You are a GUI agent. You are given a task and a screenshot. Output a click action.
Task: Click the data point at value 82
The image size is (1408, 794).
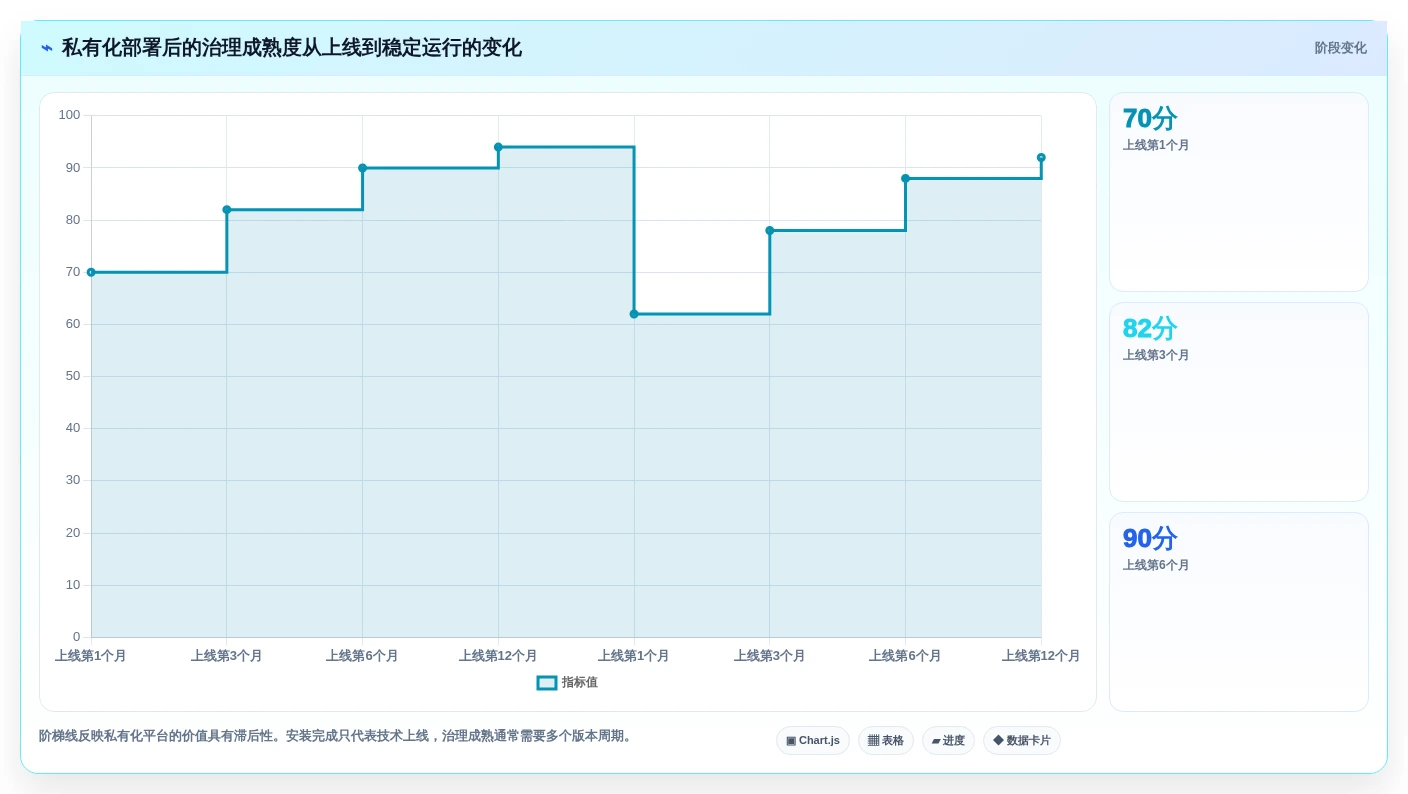(227, 210)
